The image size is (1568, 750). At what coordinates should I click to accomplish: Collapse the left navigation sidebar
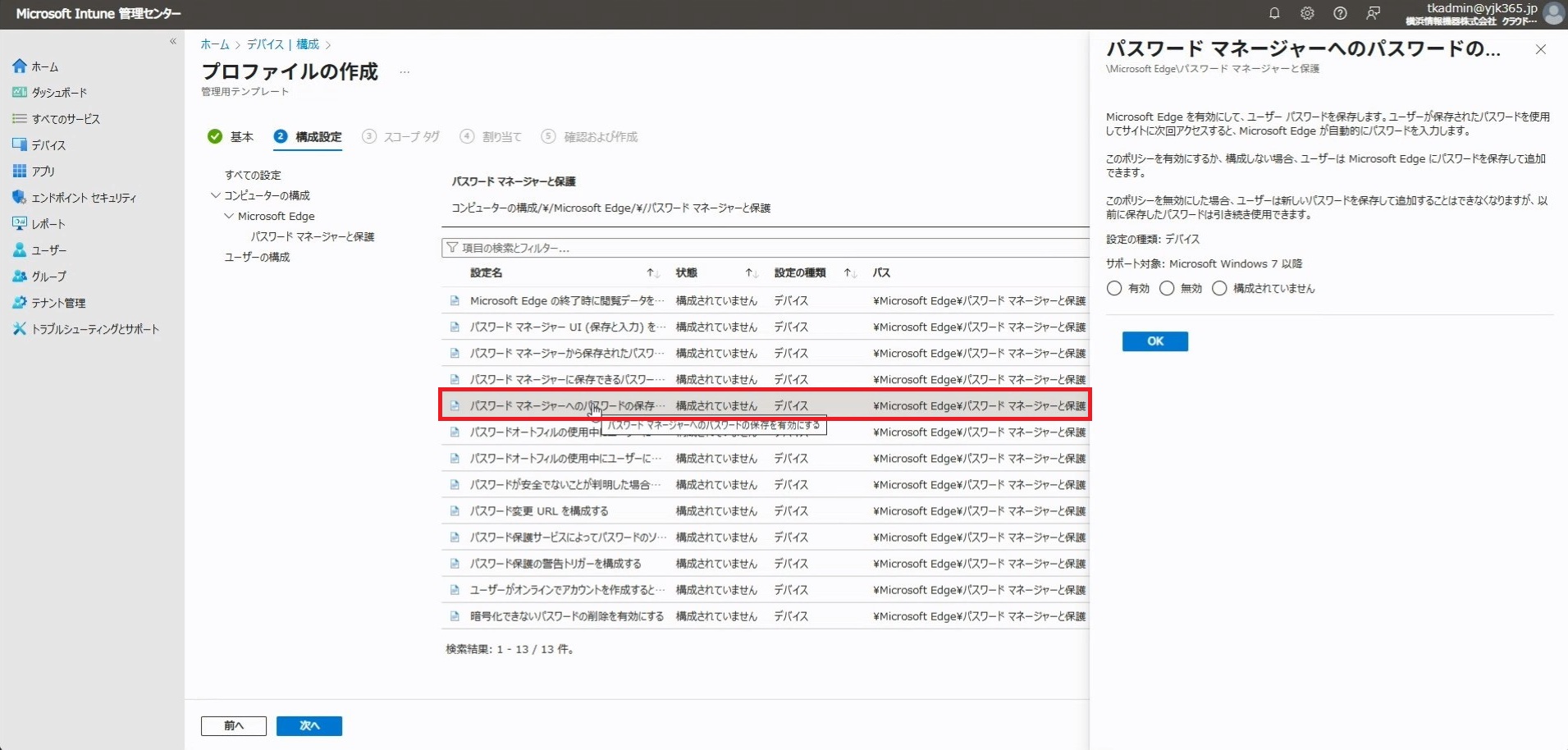(x=173, y=41)
